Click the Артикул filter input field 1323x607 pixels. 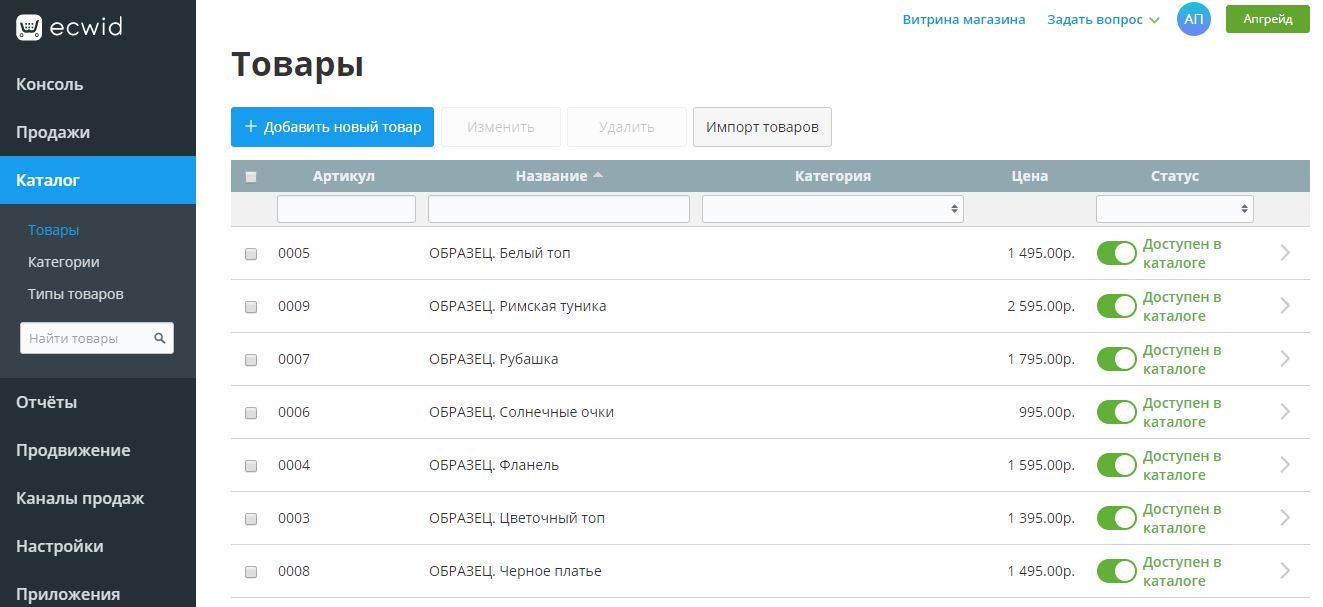(x=345, y=208)
